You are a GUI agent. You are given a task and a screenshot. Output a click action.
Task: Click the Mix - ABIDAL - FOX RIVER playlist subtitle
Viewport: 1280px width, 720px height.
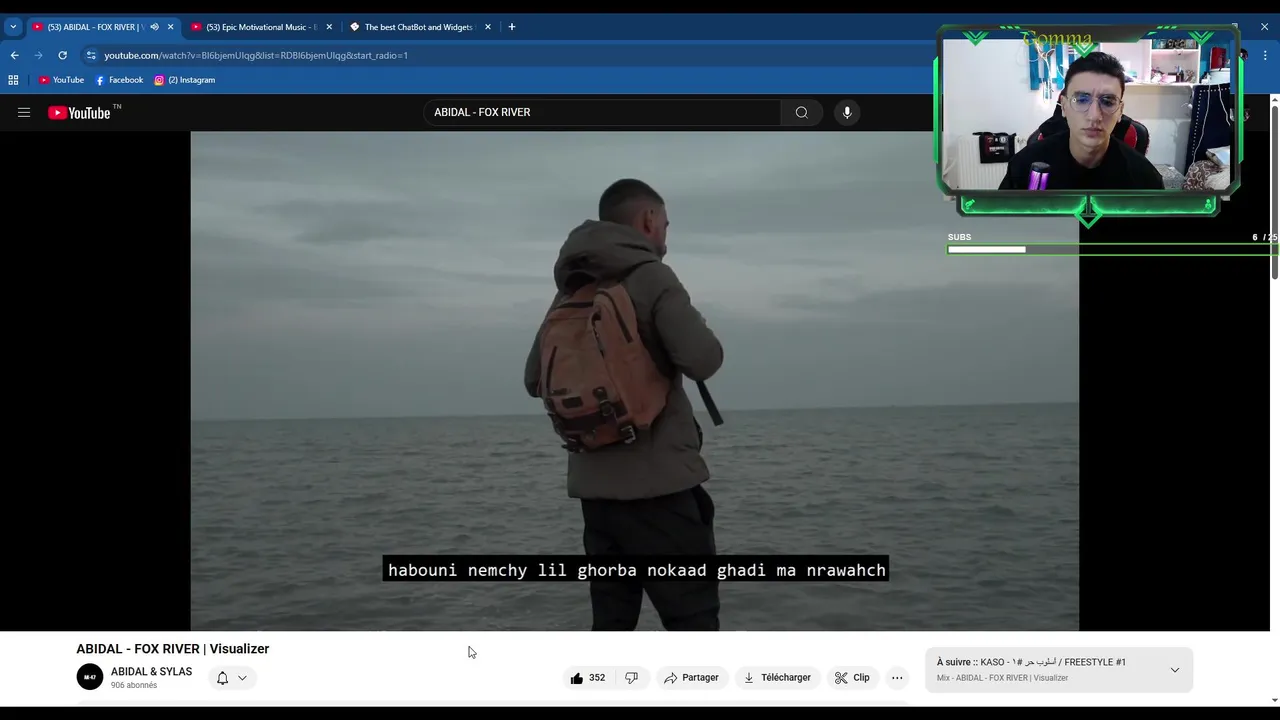(1002, 678)
